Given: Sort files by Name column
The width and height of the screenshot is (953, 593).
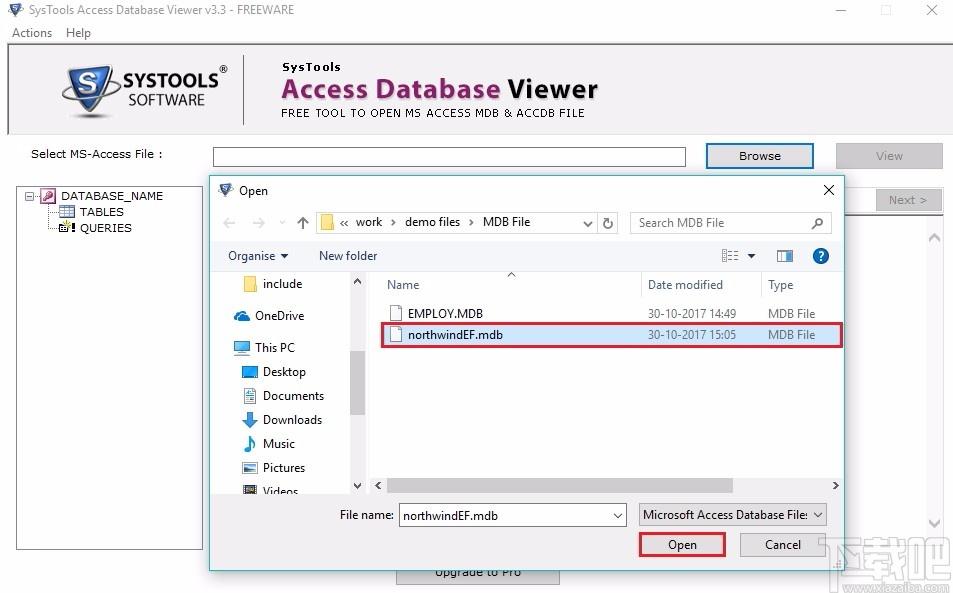Looking at the screenshot, I should coord(403,285).
